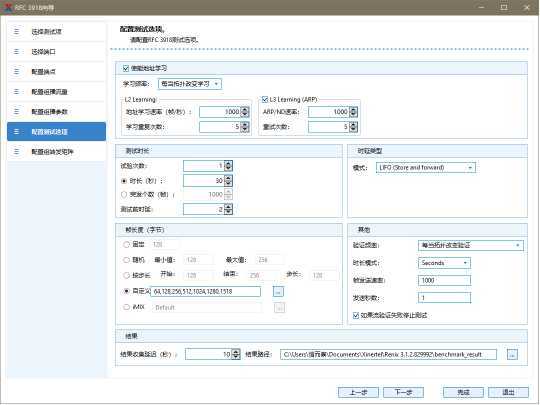This screenshot has width=540, height=405.
Task: Open the last sidebar step below 配置测试选项
Action: click(x=56, y=152)
